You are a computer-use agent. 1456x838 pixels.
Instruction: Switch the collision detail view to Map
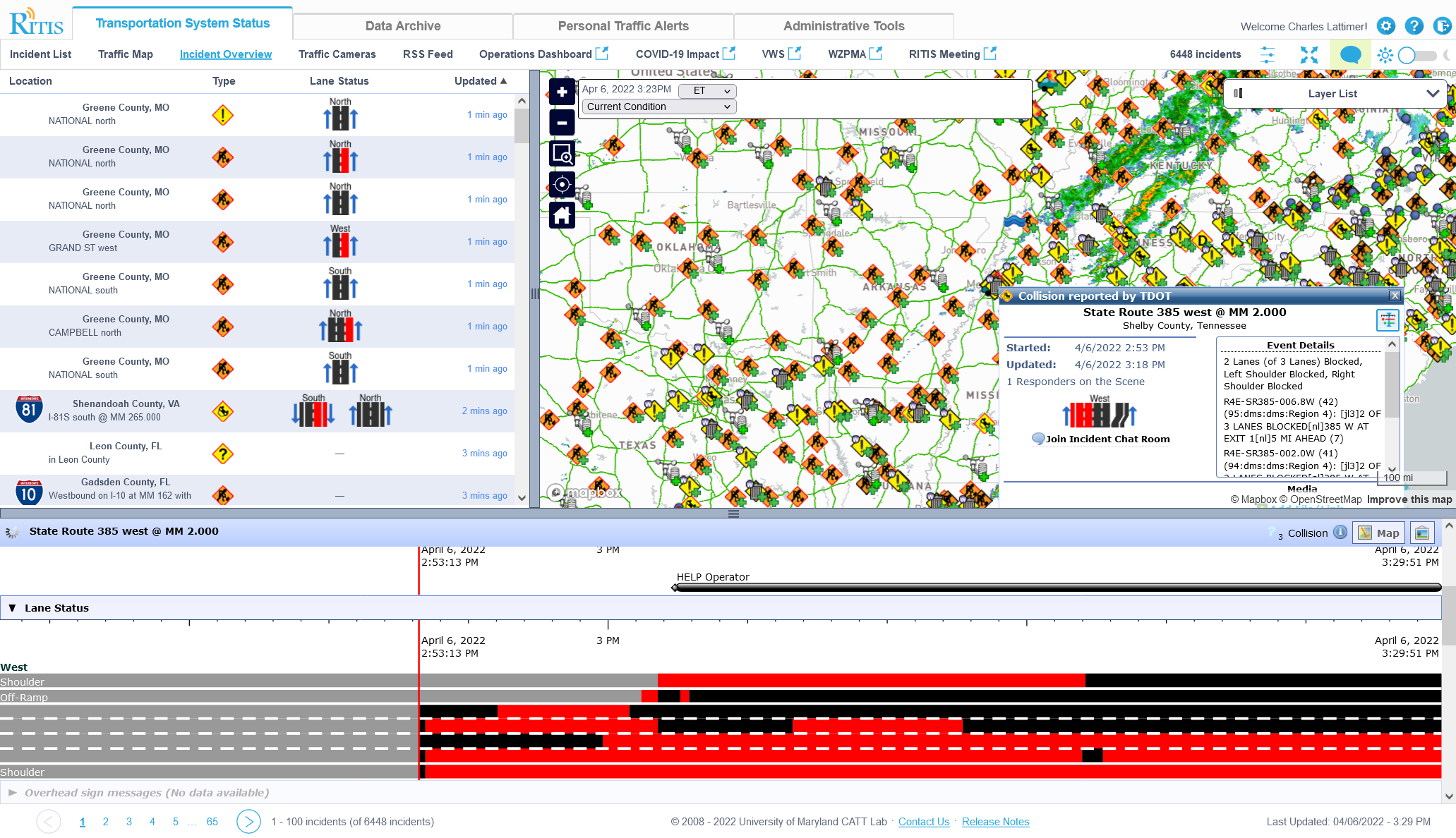1378,533
